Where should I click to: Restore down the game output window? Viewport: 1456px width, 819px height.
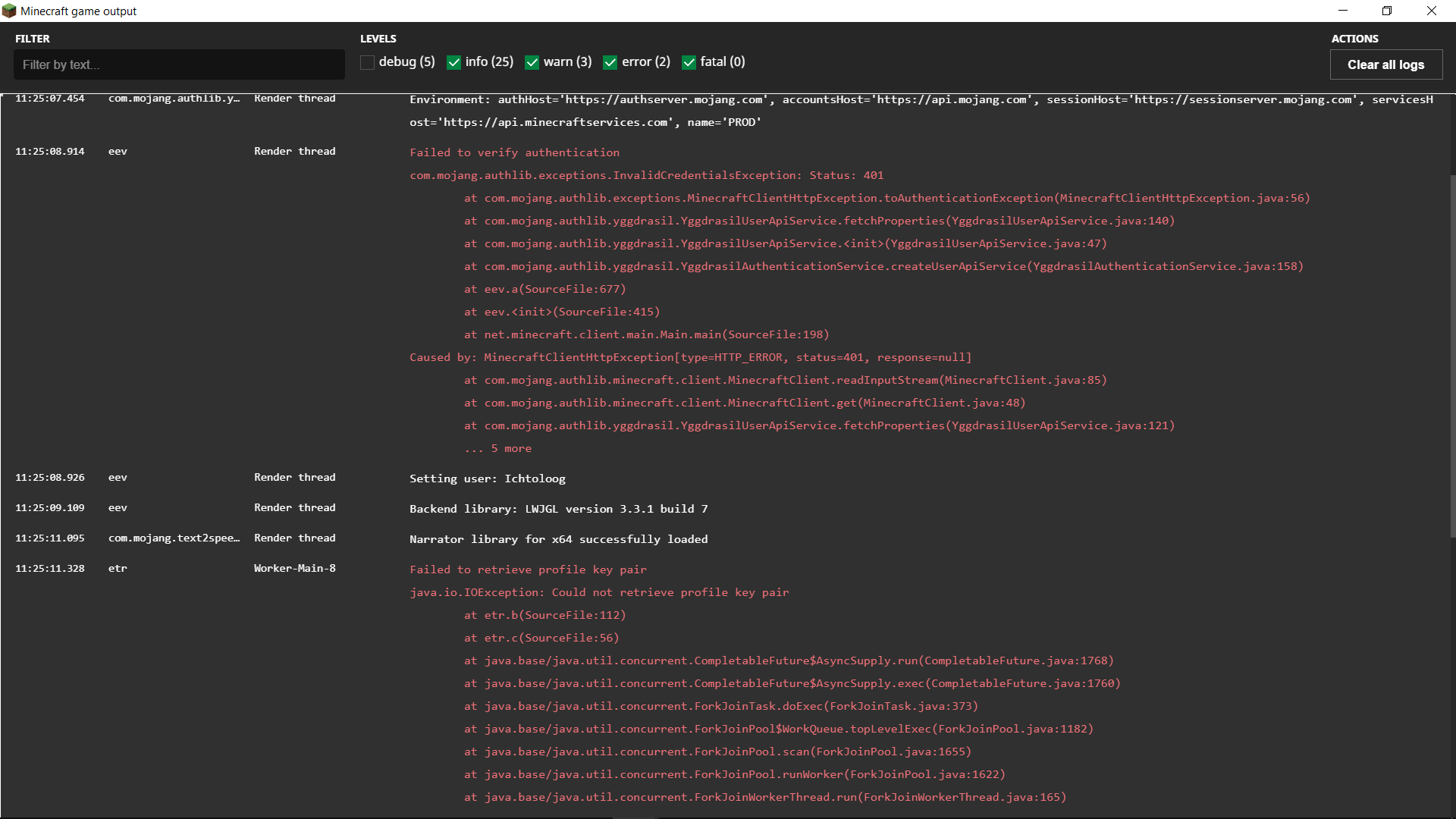pyautogui.click(x=1387, y=11)
